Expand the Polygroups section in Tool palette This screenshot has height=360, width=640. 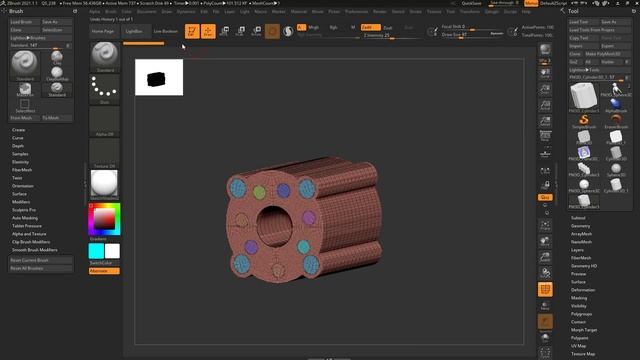(581, 314)
